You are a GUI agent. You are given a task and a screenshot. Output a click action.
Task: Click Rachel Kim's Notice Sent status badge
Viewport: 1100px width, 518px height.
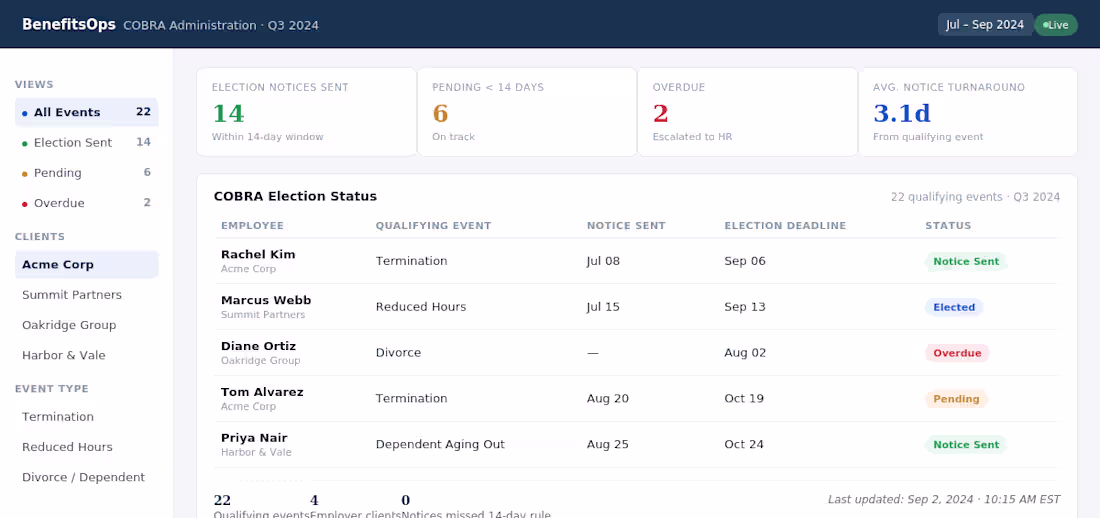point(966,261)
